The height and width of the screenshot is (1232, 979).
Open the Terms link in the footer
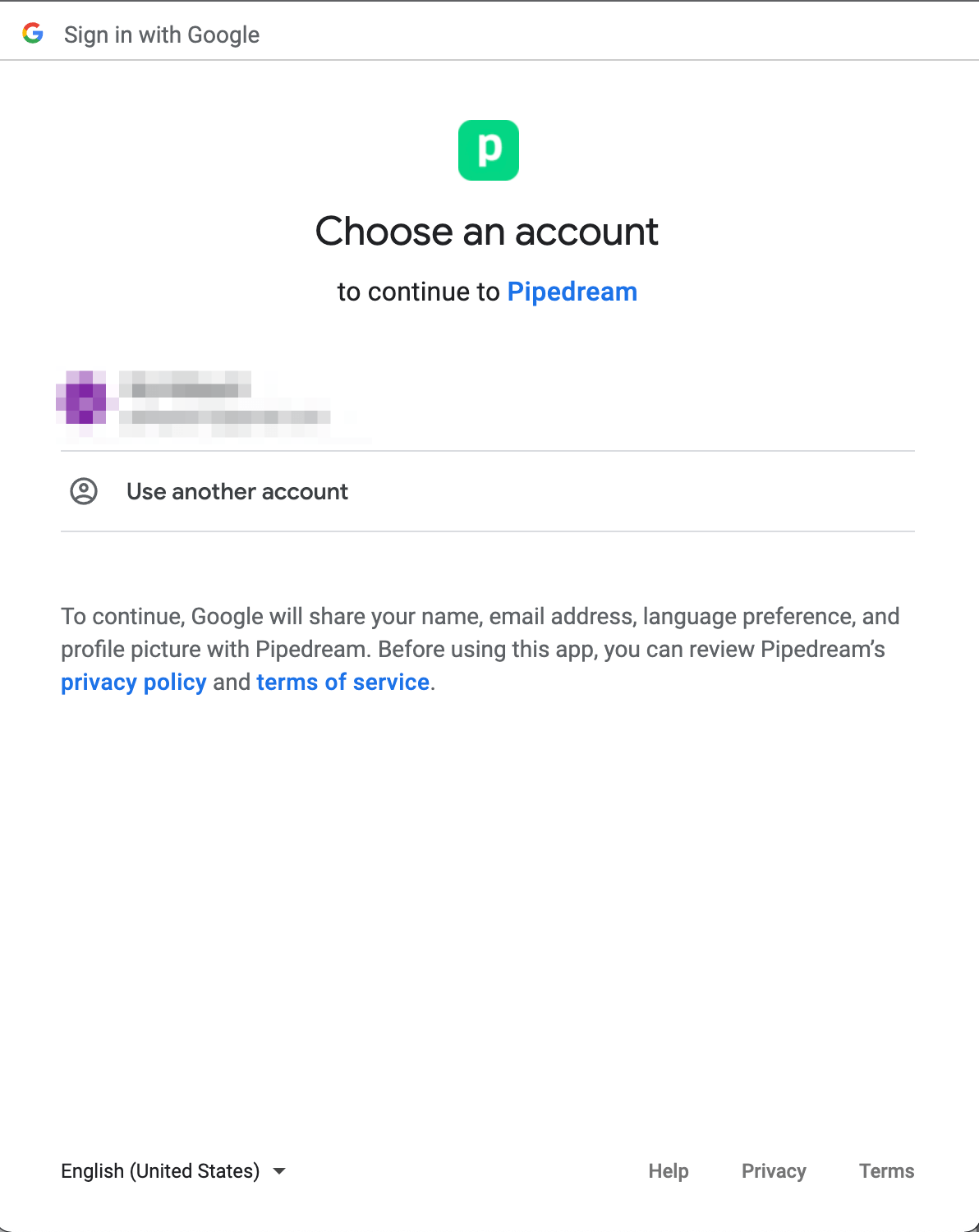pos(886,1170)
